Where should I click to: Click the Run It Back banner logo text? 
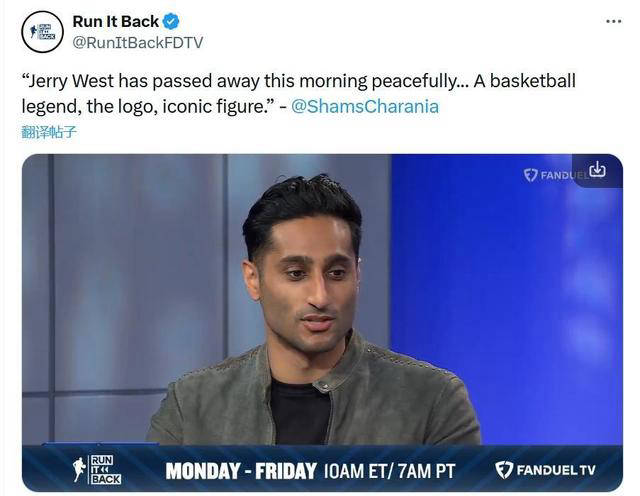(105, 469)
